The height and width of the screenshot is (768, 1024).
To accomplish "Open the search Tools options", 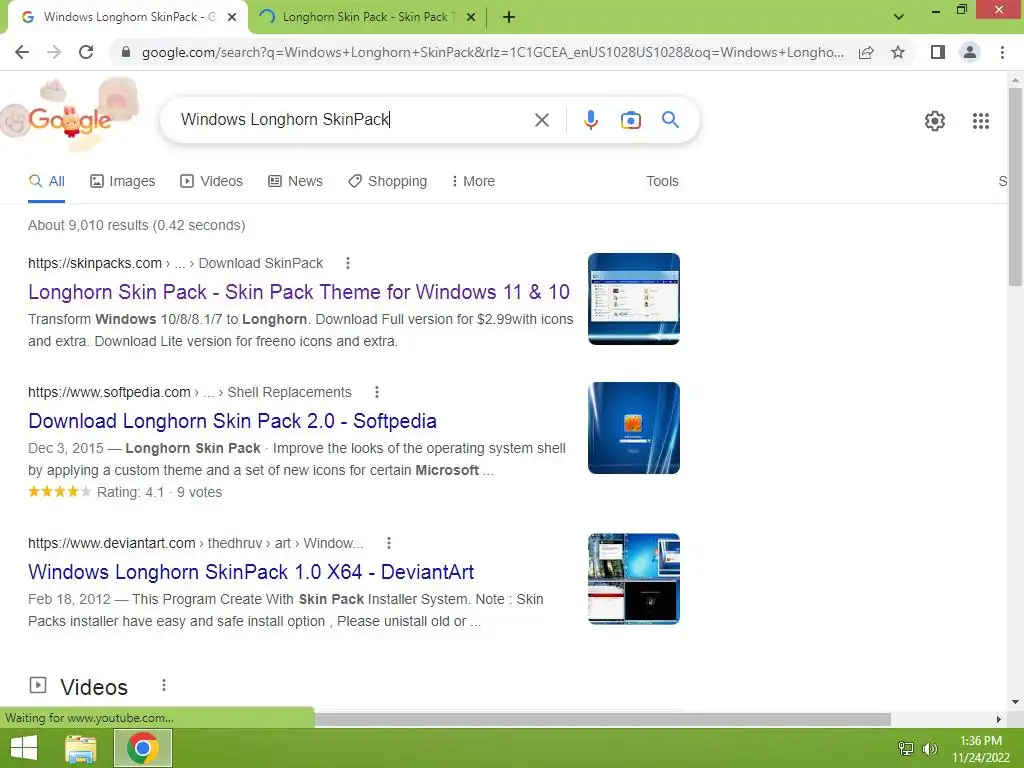I will 662,182.
